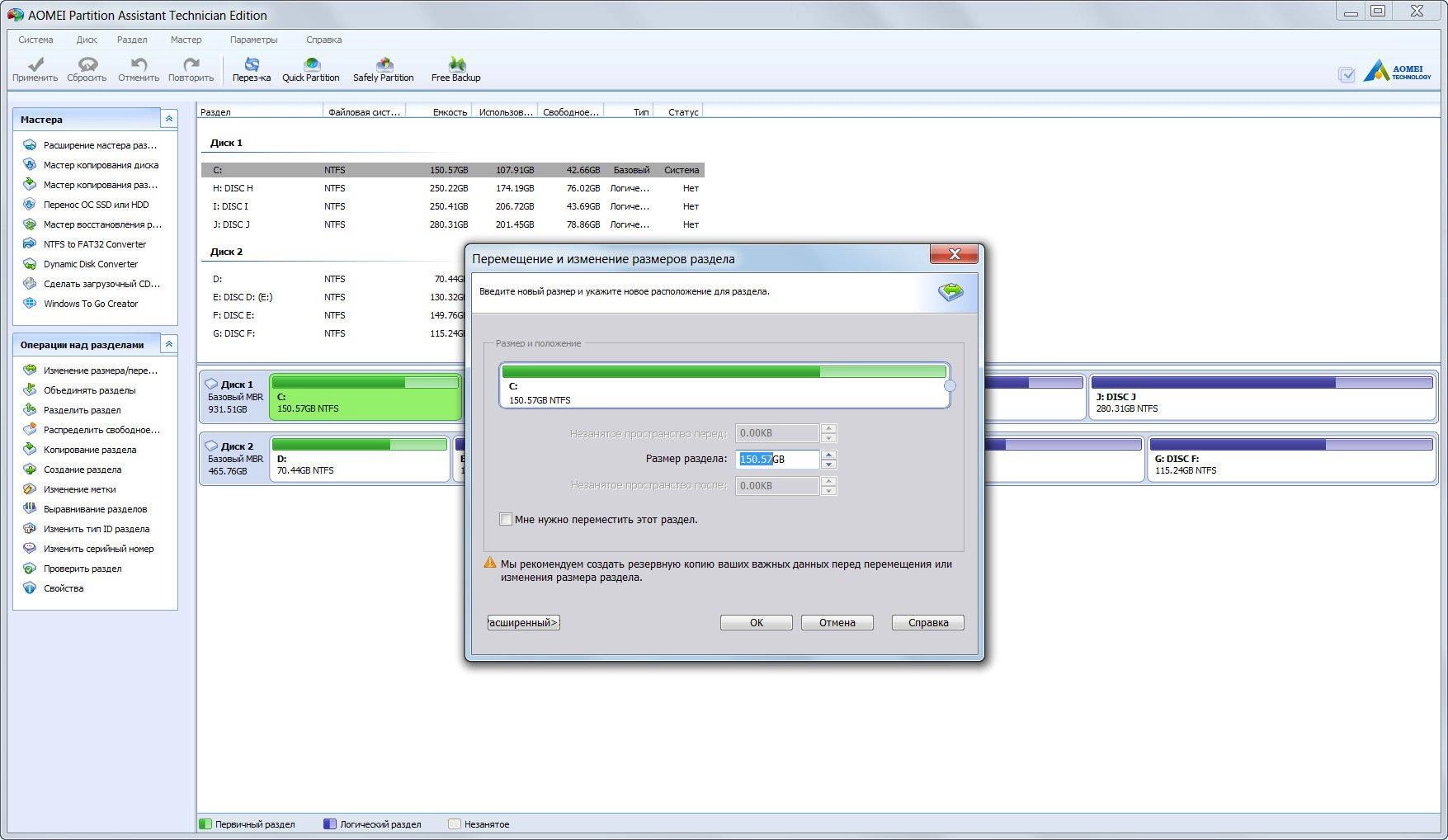Open the Диск menu
The height and width of the screenshot is (840, 1448).
87,40
